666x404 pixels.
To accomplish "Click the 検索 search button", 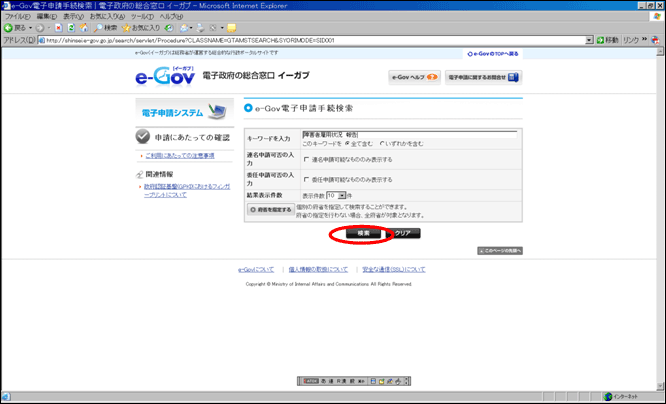I will [365, 233].
